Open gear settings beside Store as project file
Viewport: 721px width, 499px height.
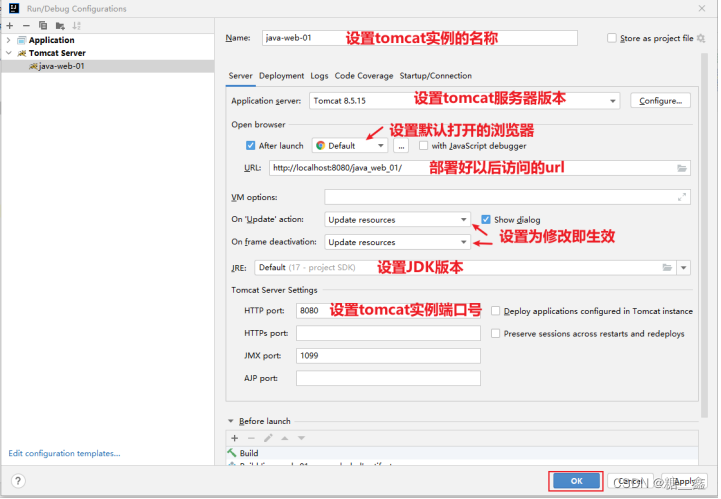[x=701, y=38]
